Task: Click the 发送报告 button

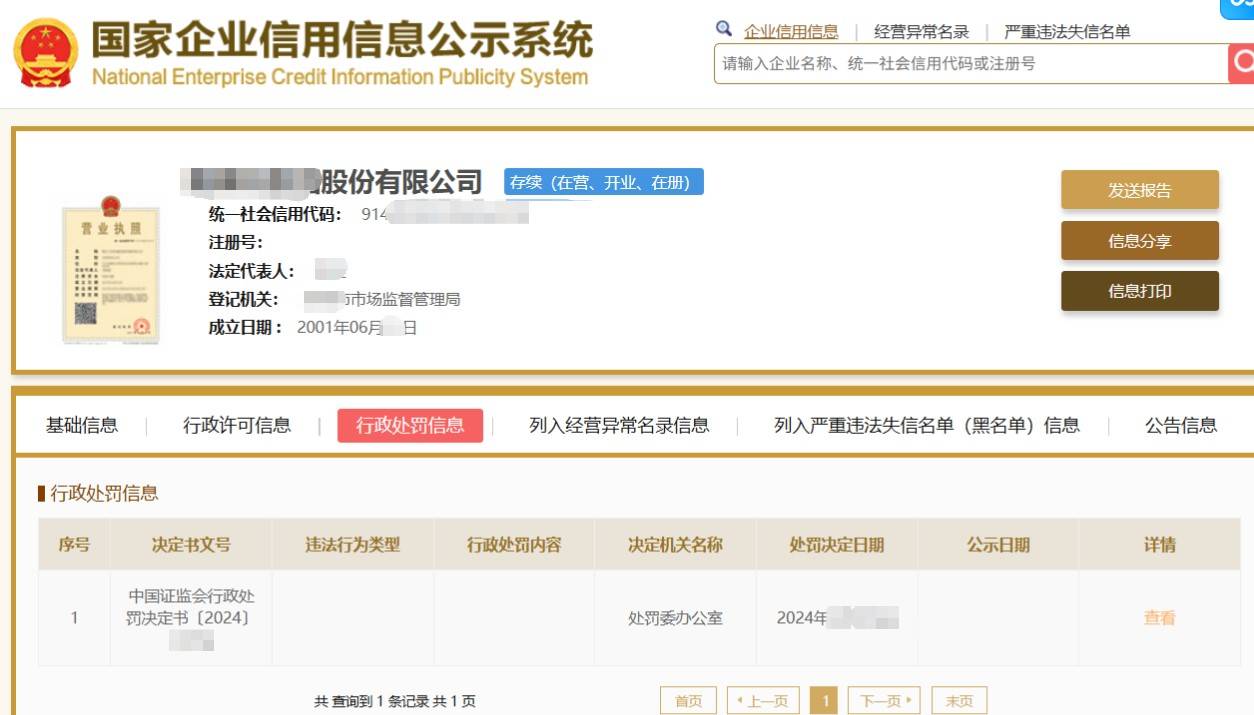Action: pyautogui.click(x=1139, y=190)
